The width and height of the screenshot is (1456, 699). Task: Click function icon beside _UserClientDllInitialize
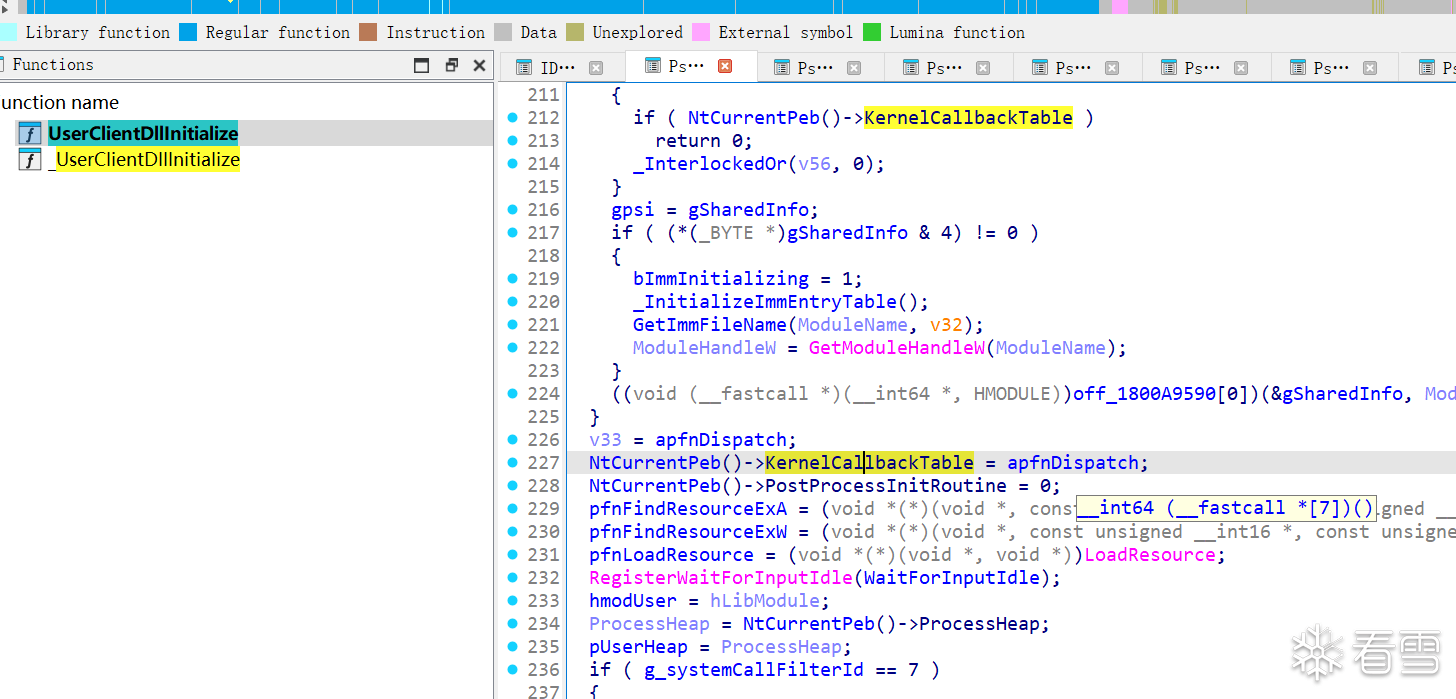[30, 160]
